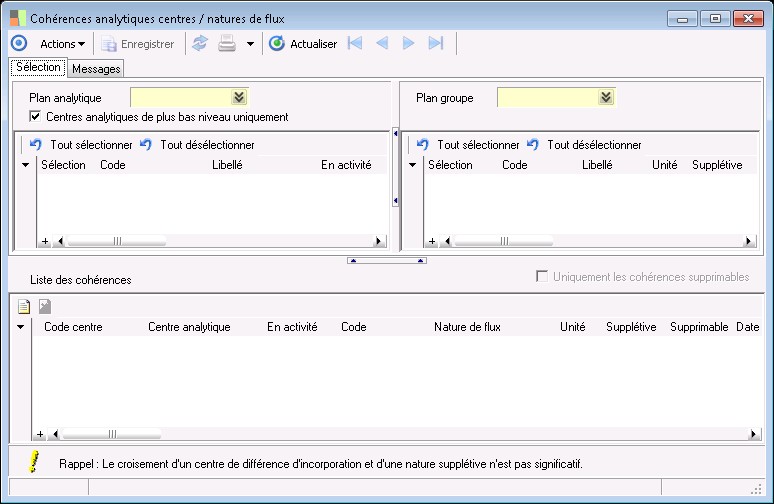Click the horizontal scrollbar thumb in Plan groupe grid

[503, 241]
